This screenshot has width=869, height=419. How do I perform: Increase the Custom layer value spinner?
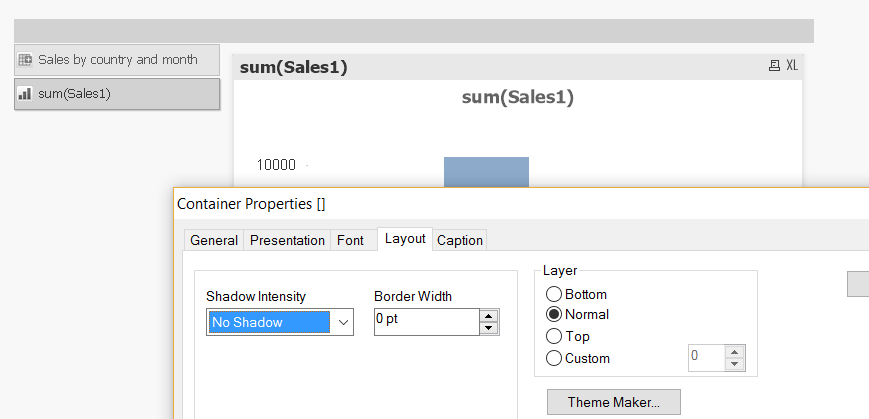tap(735, 352)
